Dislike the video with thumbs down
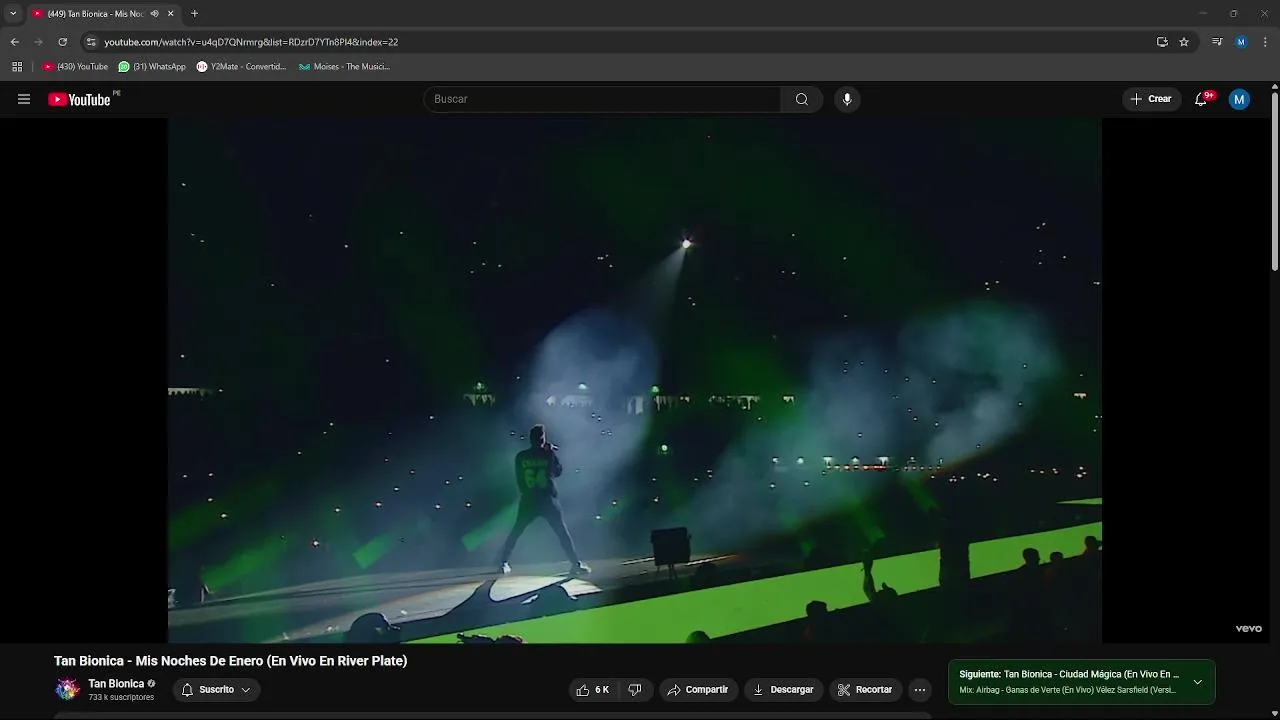Image resolution: width=1280 pixels, height=720 pixels. click(x=635, y=690)
